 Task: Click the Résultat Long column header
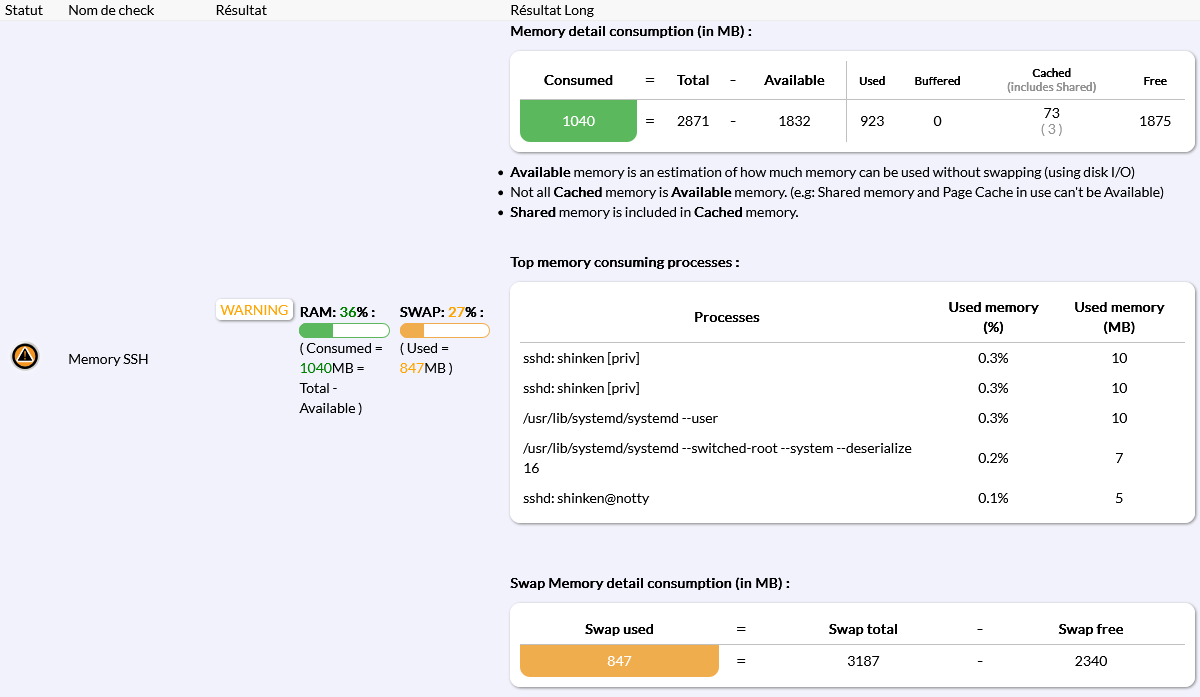tap(552, 10)
